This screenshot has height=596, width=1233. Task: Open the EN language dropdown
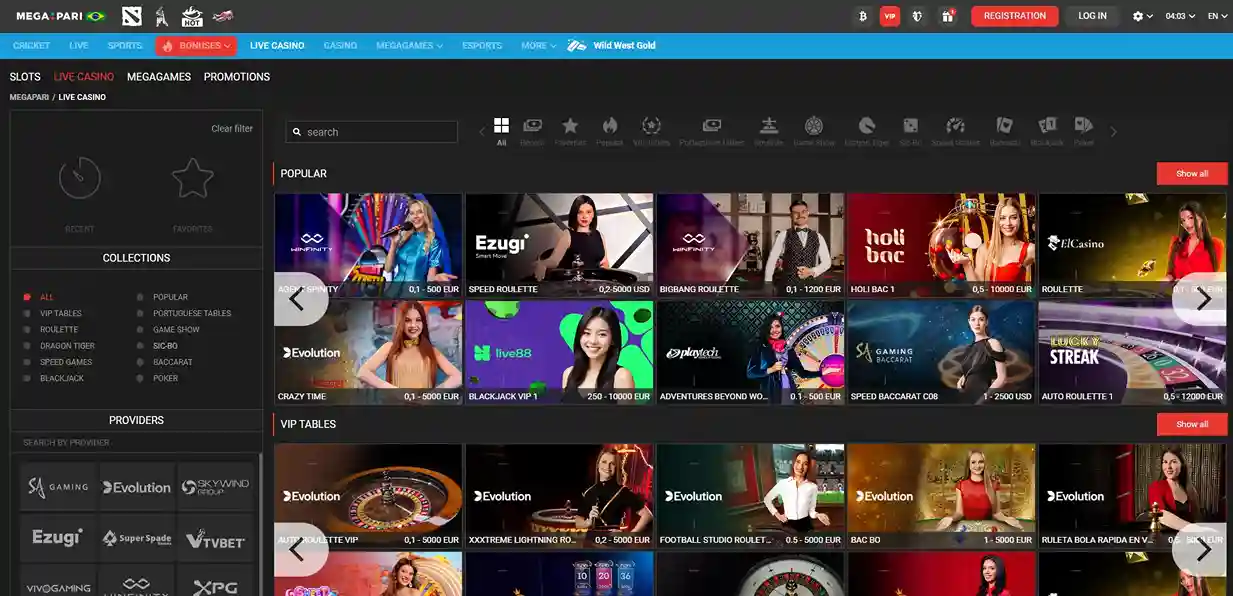[1217, 16]
